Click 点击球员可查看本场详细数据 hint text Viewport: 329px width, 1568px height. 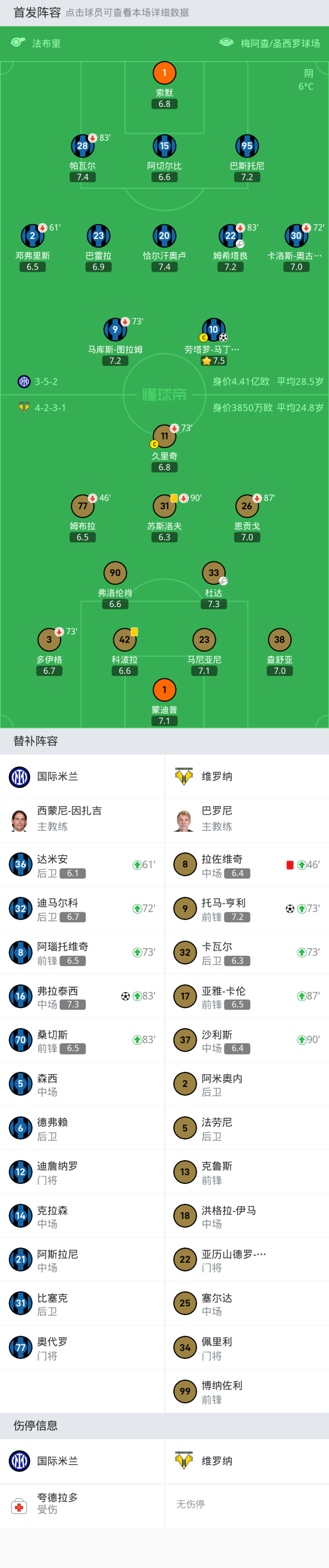pyautogui.click(x=127, y=13)
